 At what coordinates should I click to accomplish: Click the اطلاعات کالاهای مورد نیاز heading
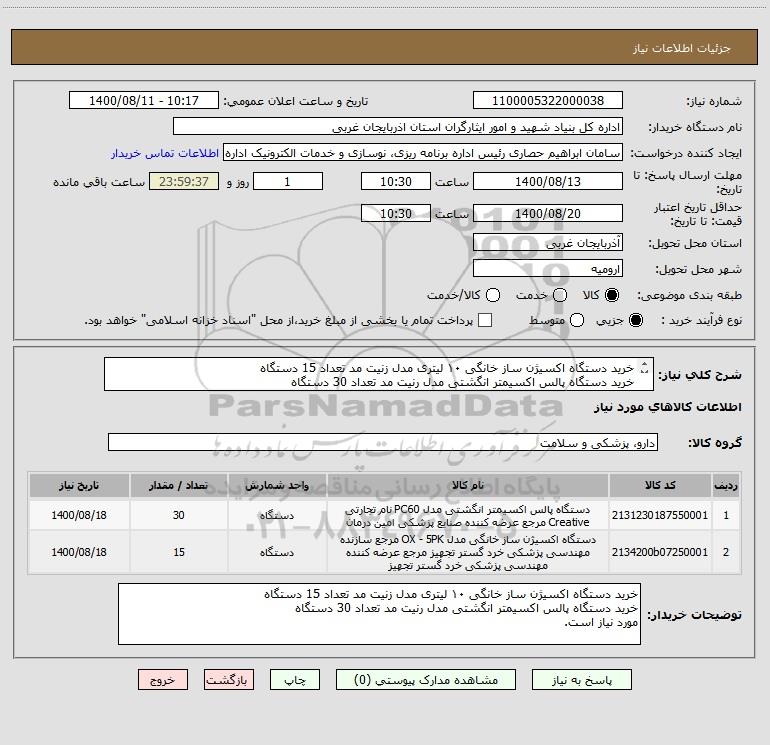[667, 407]
